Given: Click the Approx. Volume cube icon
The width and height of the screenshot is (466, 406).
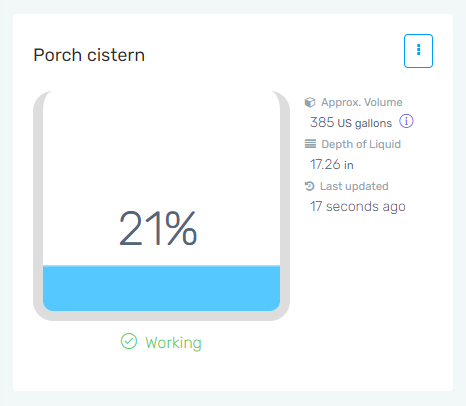Looking at the screenshot, I should 310,102.
